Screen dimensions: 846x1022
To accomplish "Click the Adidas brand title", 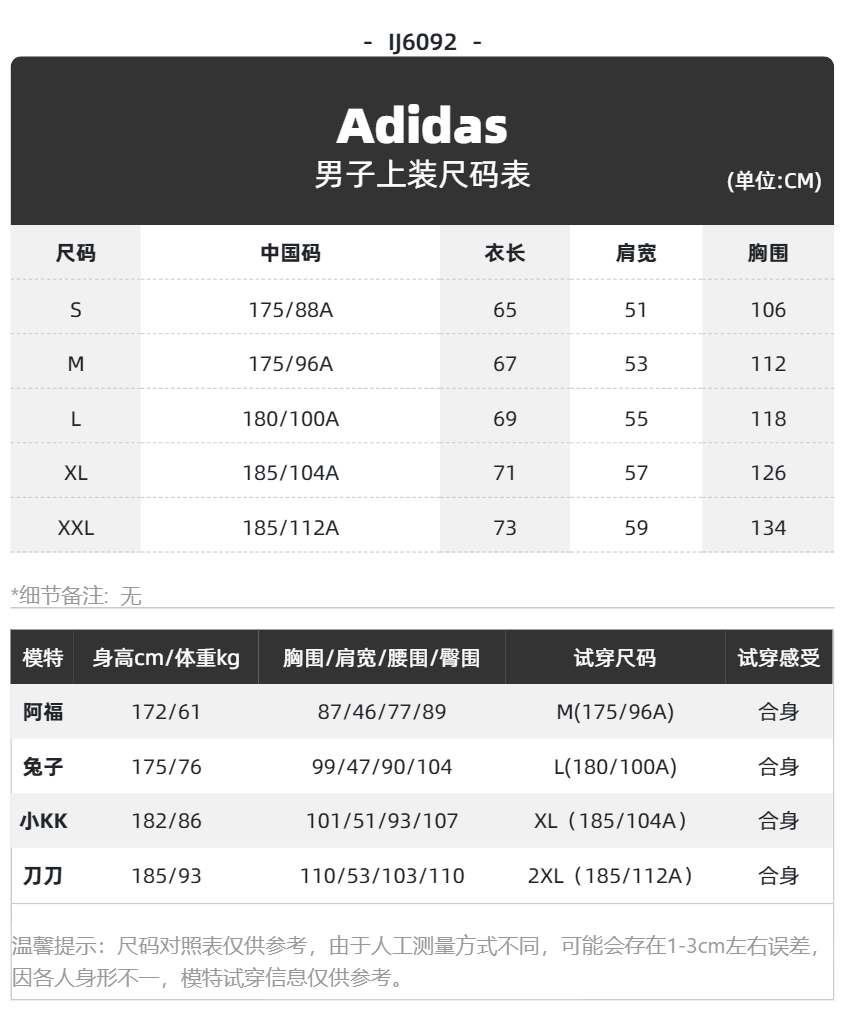I will pos(422,126).
